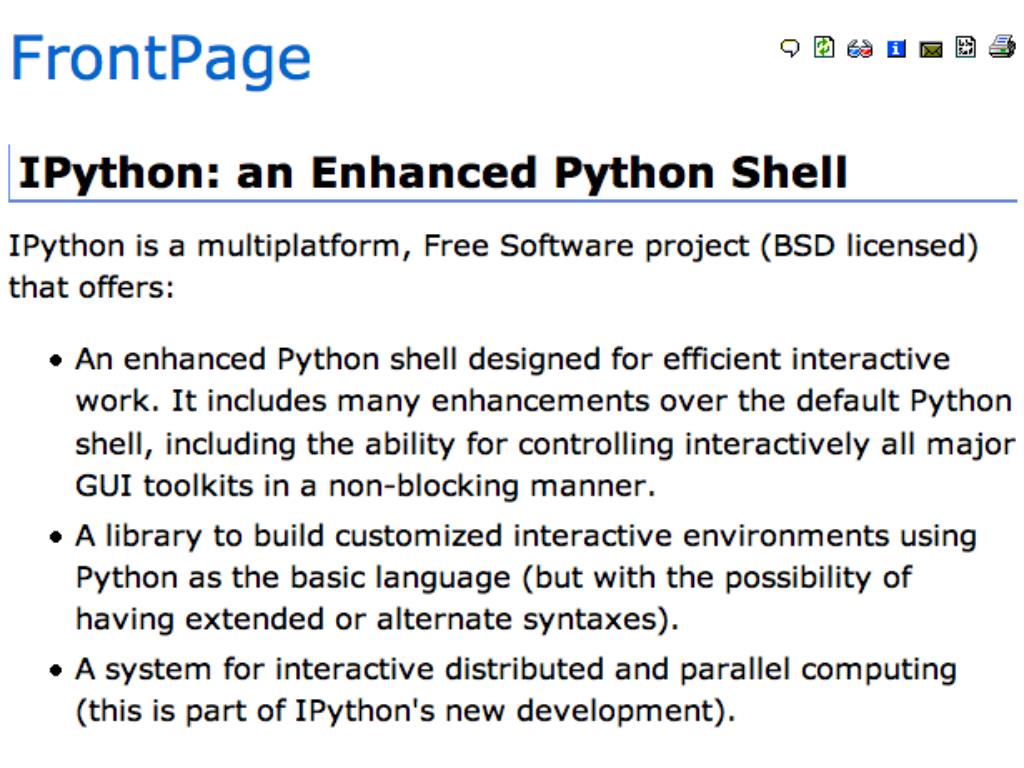Viewport: 1024px width, 768px height.
Task: Click the printer print-view icon
Action: 1002,47
